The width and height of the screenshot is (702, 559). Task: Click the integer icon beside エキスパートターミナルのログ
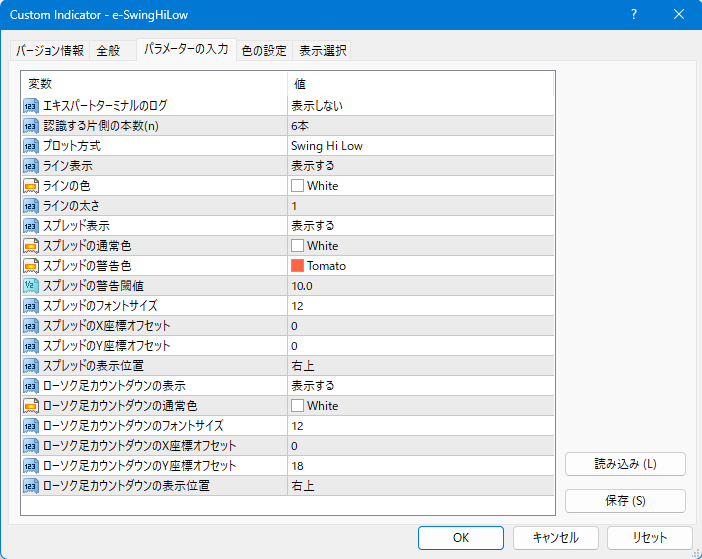(30, 106)
